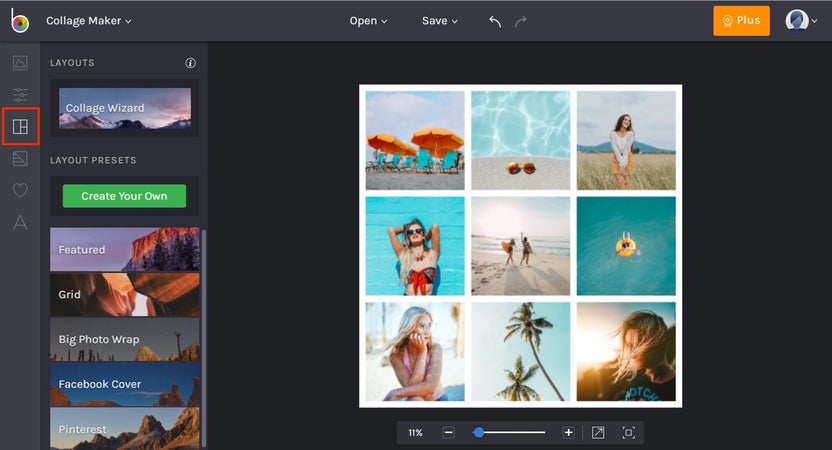Open the Save dropdown menu

(439, 21)
